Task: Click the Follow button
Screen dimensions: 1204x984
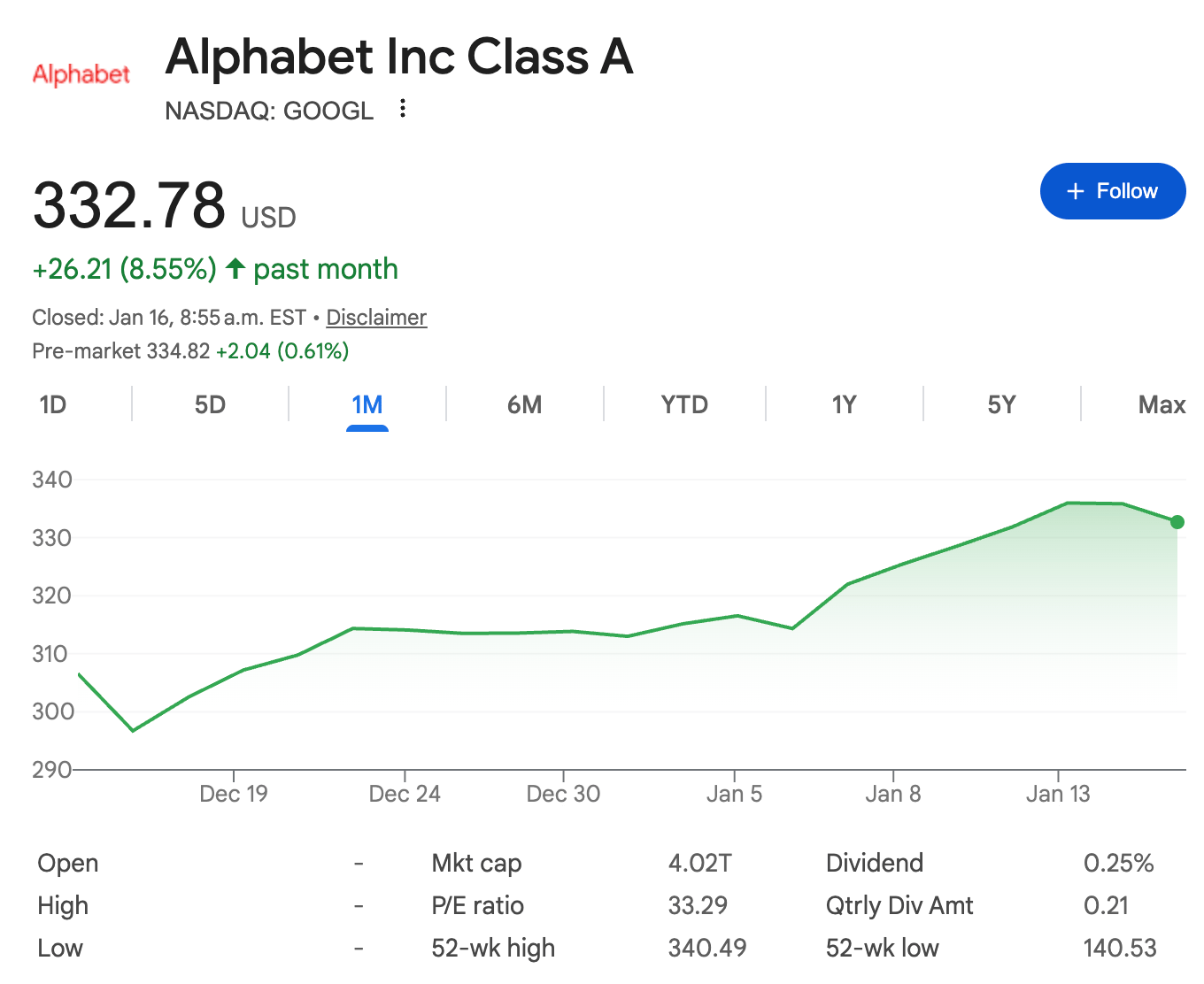Action: point(1112,191)
